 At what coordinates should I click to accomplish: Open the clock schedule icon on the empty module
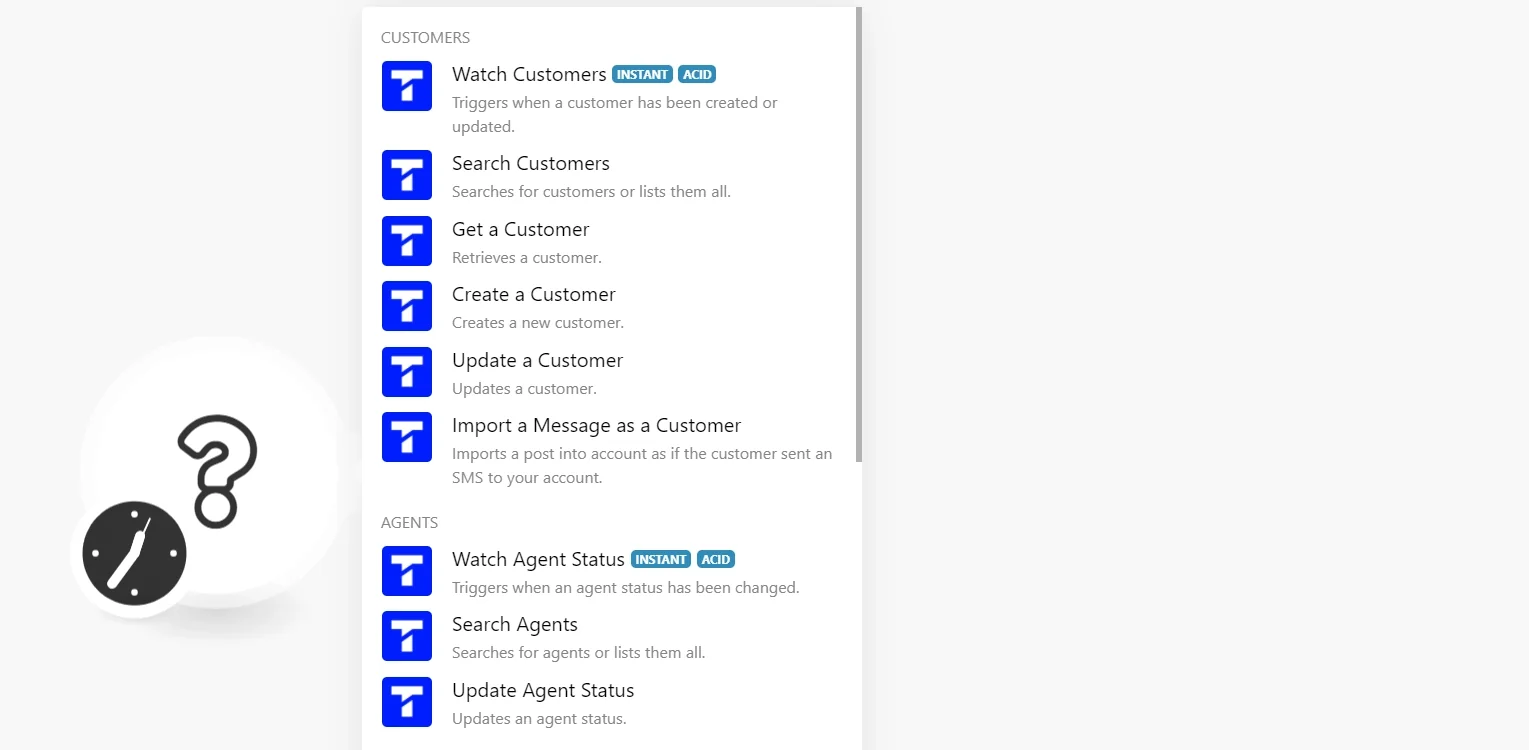(x=134, y=553)
